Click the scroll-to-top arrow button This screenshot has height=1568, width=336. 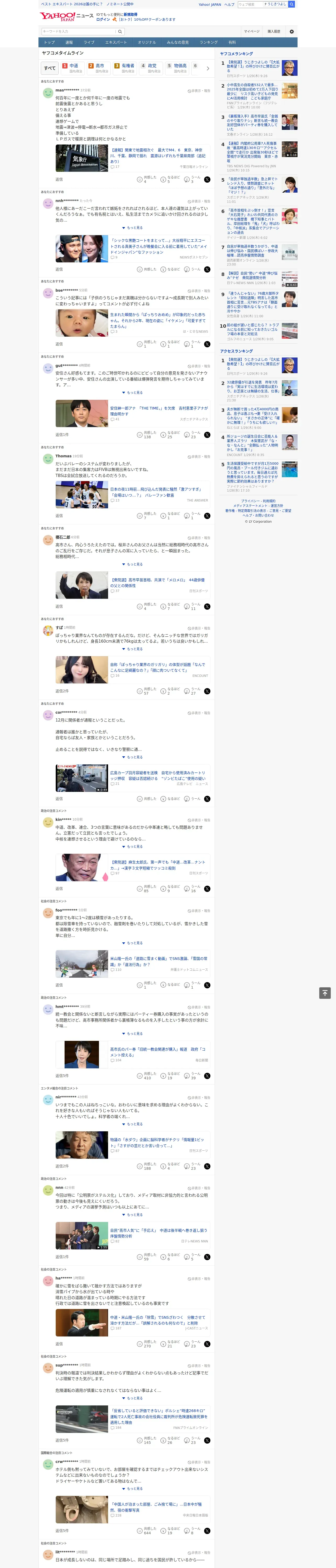[325, 993]
